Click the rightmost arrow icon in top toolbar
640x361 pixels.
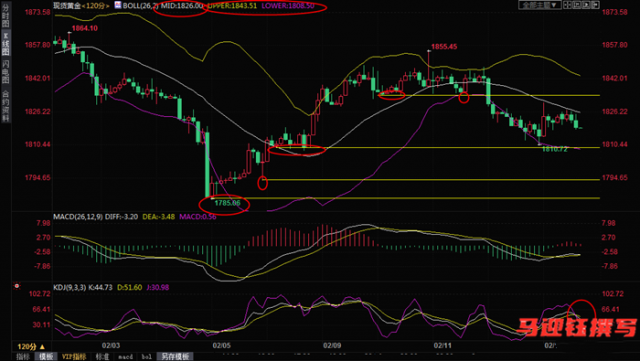click(x=595, y=5)
